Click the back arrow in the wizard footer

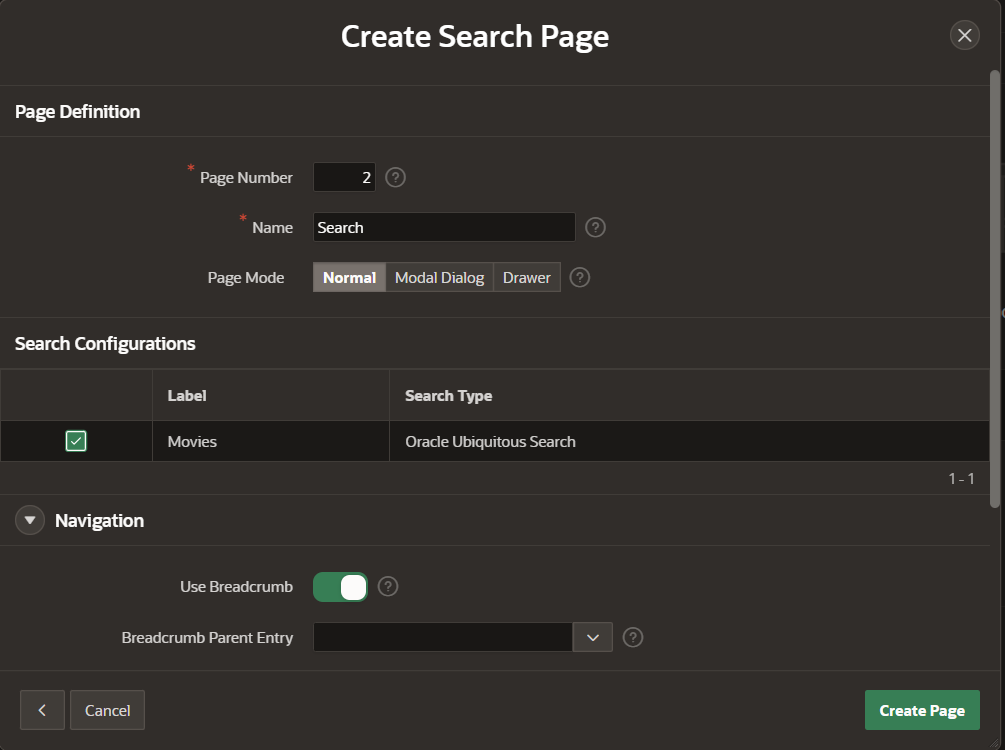[42, 710]
